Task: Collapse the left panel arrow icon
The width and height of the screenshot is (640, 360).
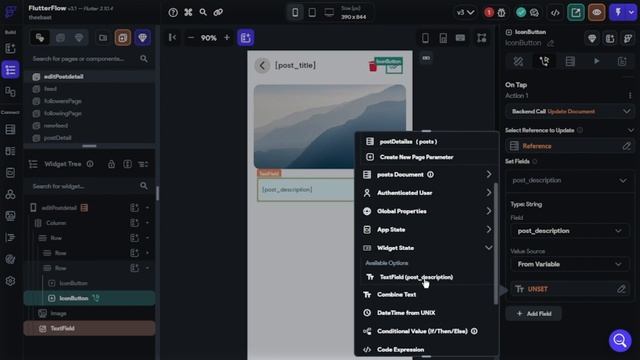Action: click(172, 38)
